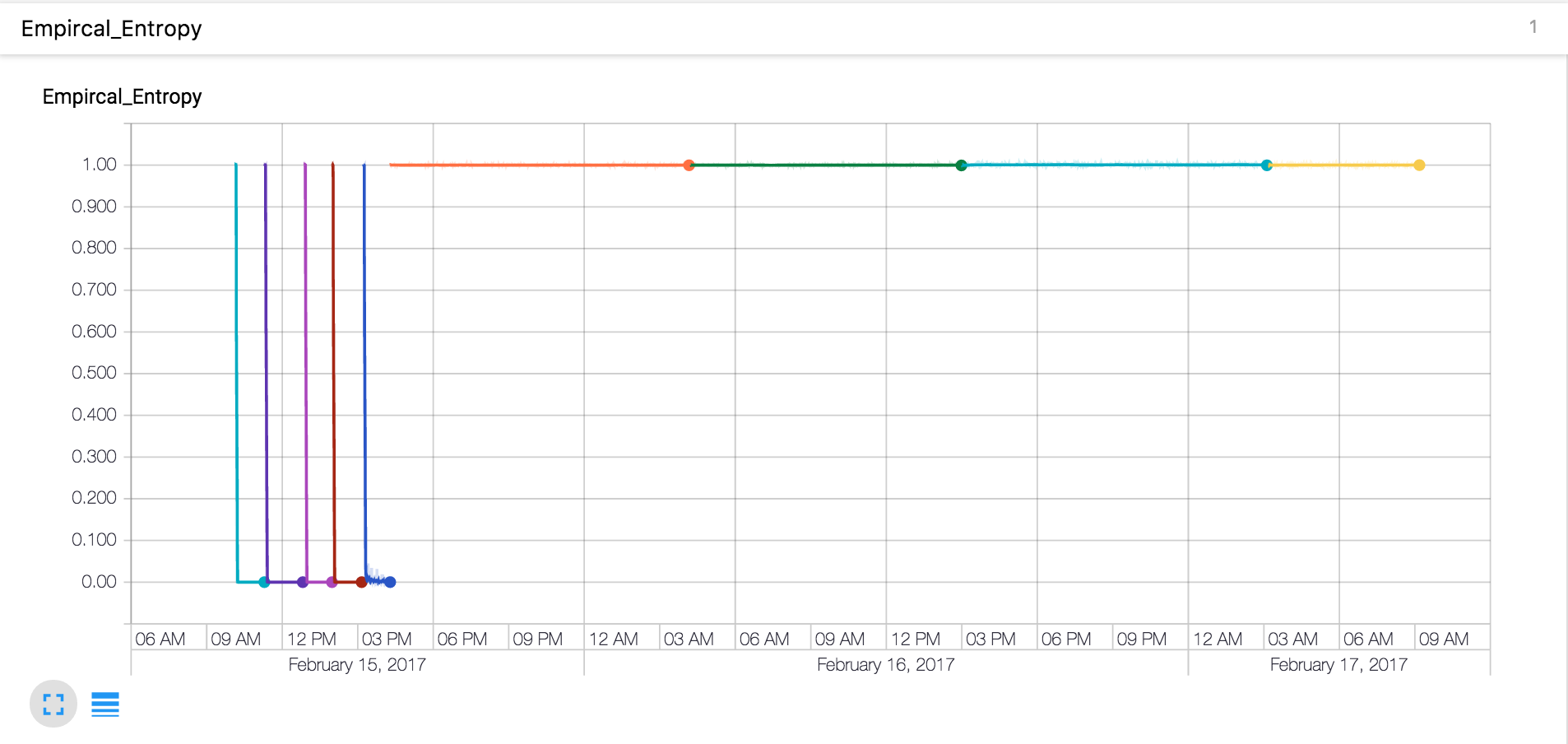Screen dimensions: 1568x744
Task: Click the y-axis label '0.900'
Action: 94,207
